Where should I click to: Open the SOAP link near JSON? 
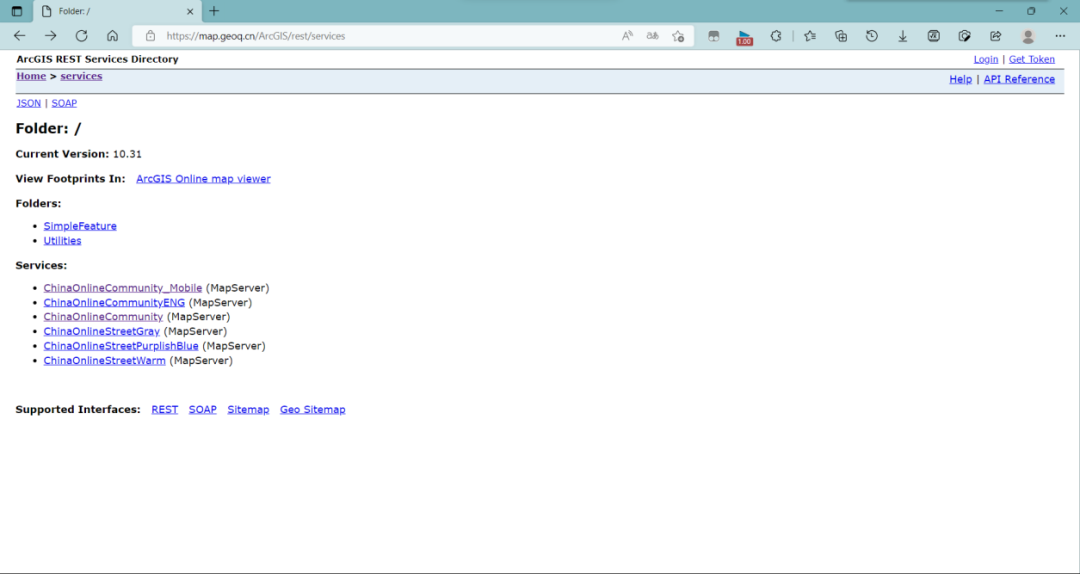tap(64, 103)
